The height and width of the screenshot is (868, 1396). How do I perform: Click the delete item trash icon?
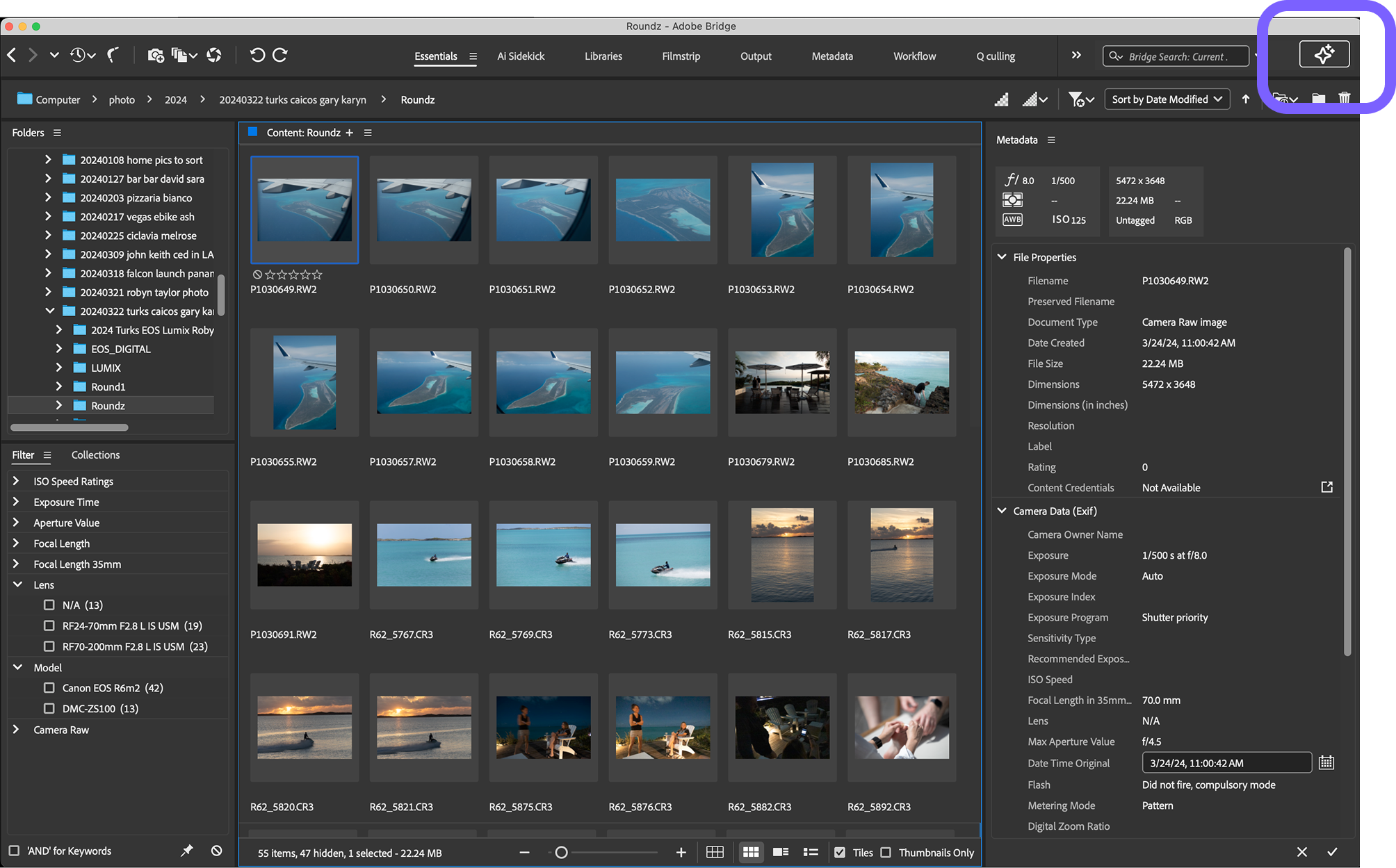[x=1344, y=99]
